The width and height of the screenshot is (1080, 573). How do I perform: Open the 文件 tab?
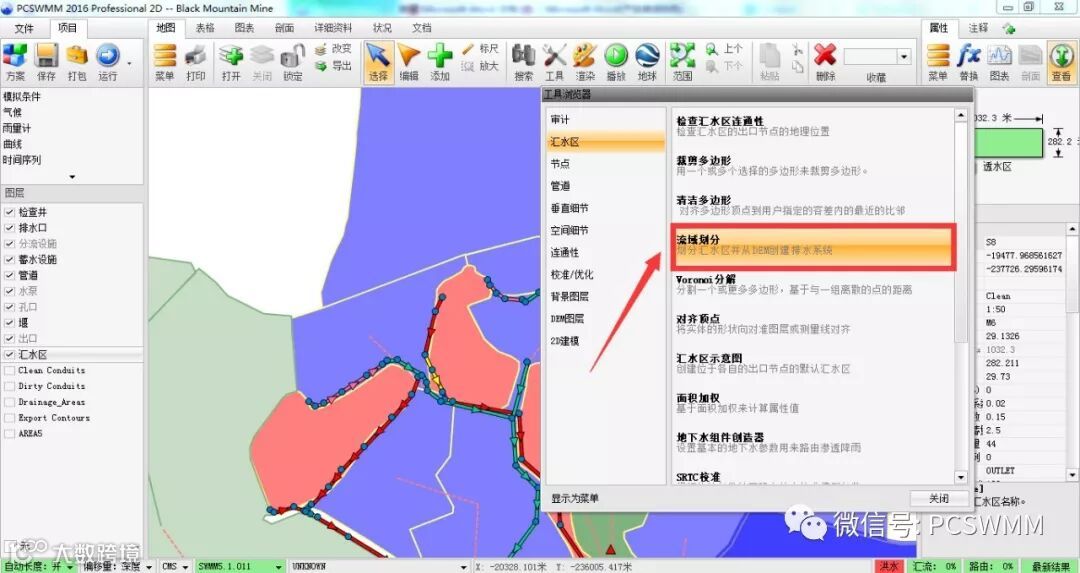click(24, 28)
